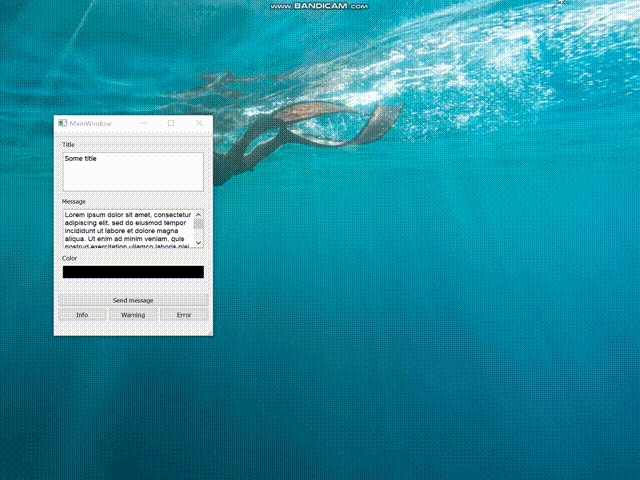
Task: Click the Warning button
Action: coord(133,315)
